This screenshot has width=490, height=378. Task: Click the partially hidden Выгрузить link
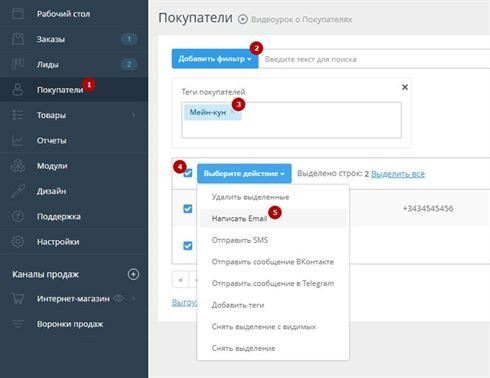(184, 302)
